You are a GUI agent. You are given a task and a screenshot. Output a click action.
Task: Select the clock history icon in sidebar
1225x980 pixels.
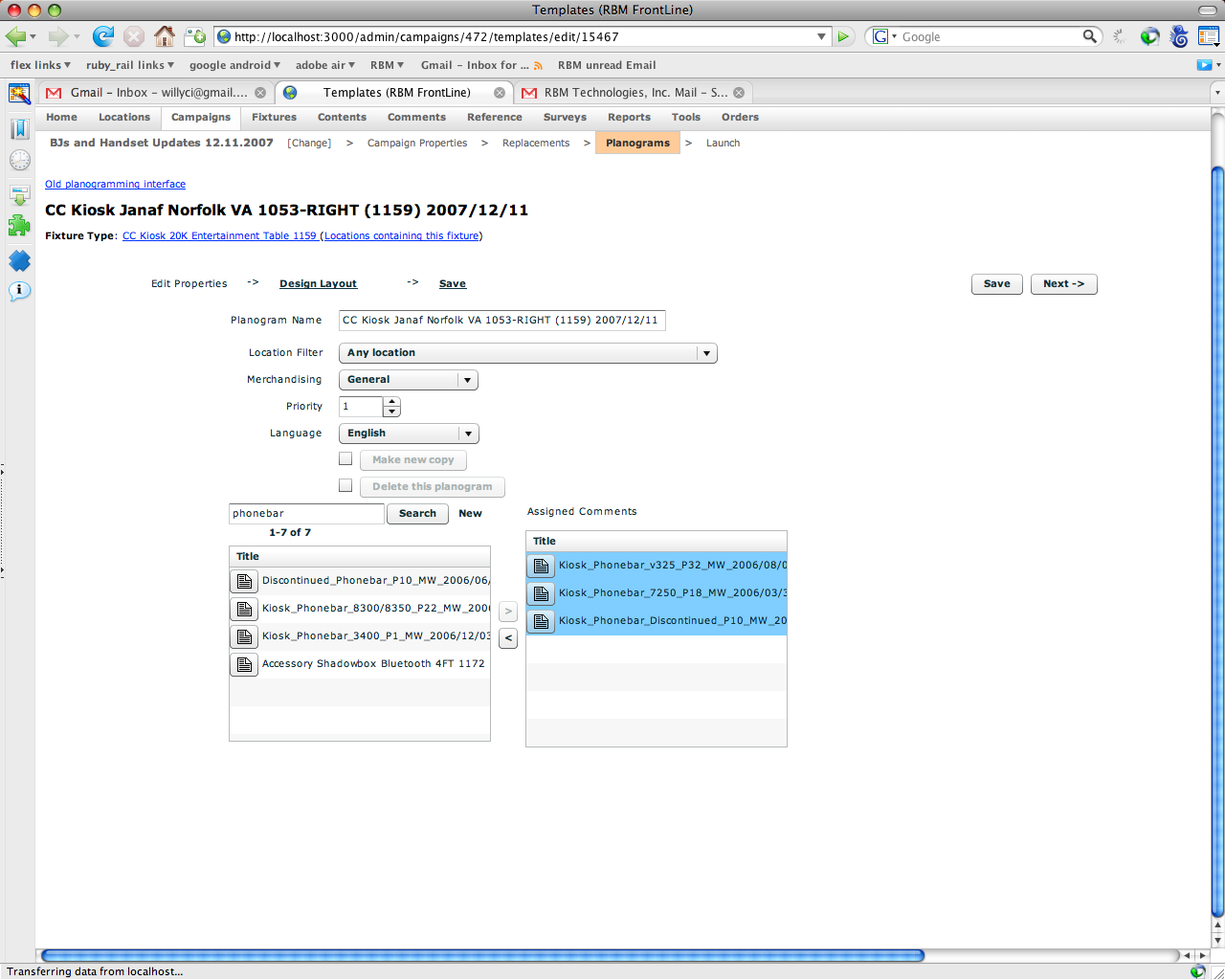click(x=19, y=160)
